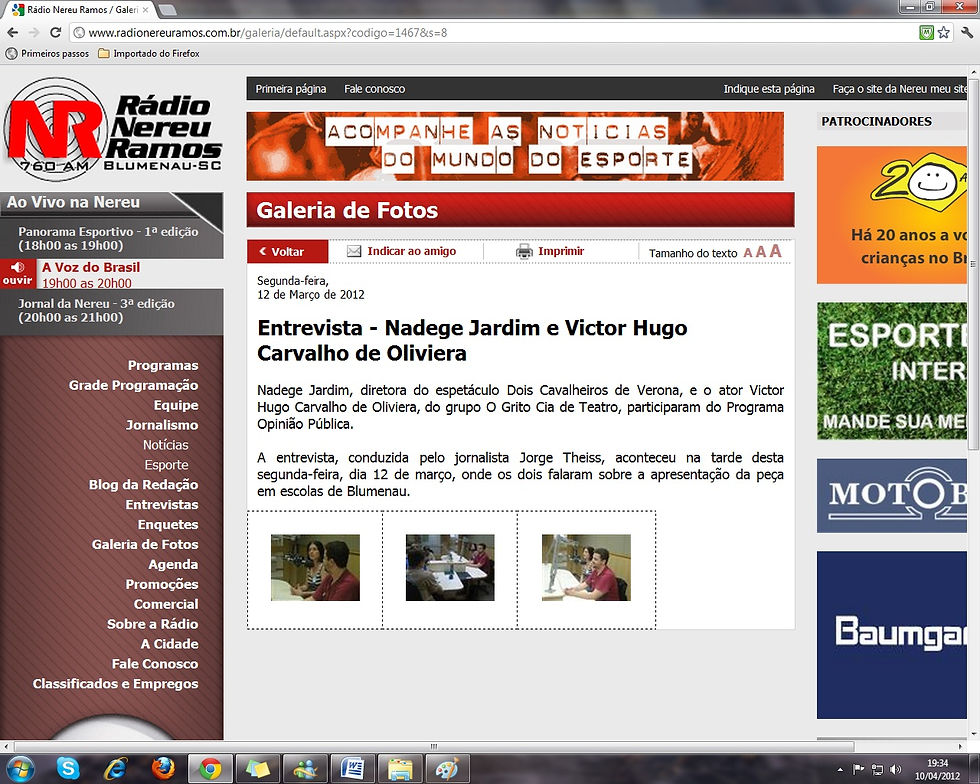Click the browser back arrow
This screenshot has height=784, width=980.
12,33
